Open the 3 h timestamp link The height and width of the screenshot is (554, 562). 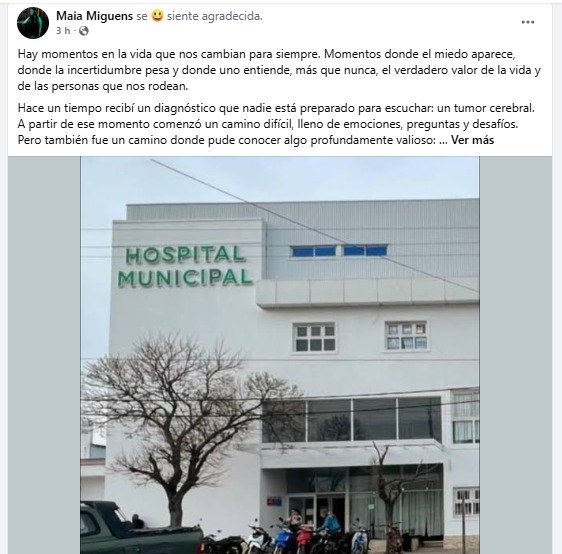[x=63, y=31]
